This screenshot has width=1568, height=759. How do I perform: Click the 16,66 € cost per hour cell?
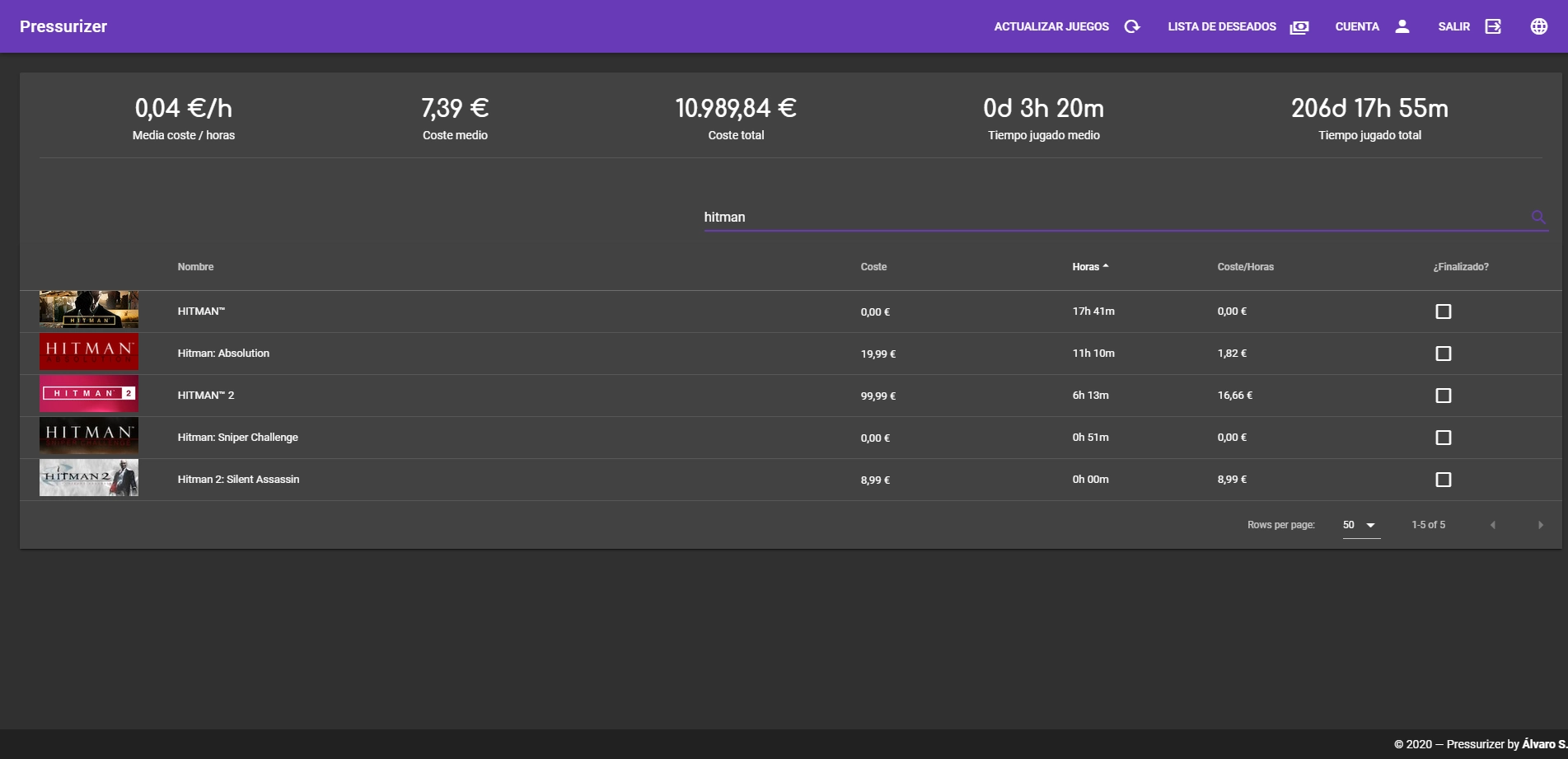(x=1234, y=396)
